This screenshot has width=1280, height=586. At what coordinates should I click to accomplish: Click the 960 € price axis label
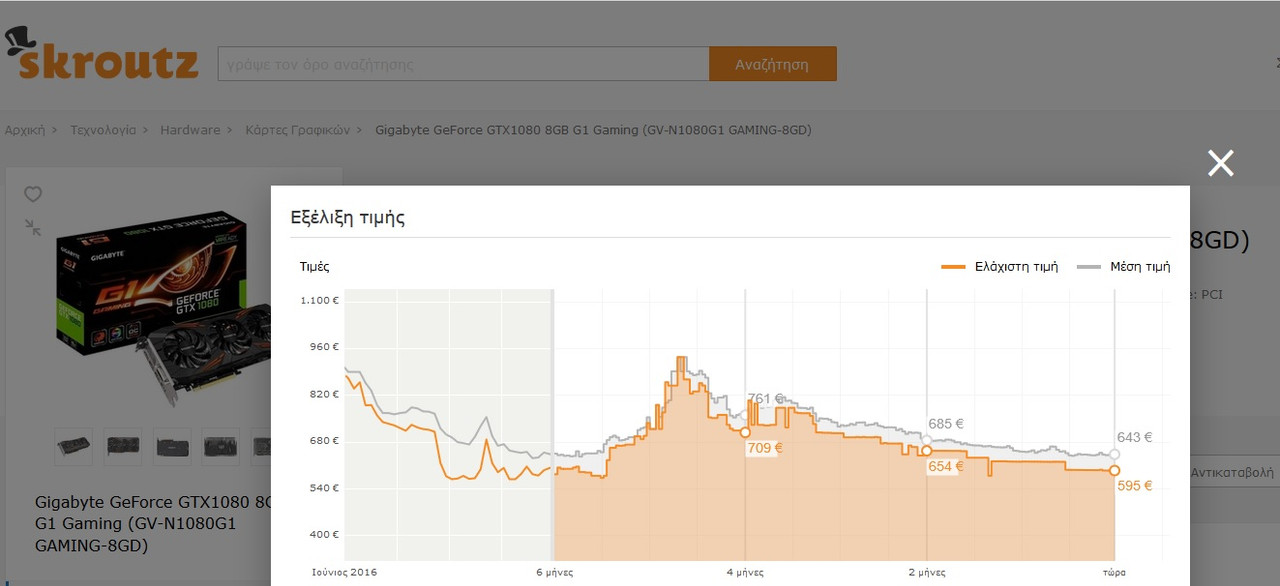(323, 347)
